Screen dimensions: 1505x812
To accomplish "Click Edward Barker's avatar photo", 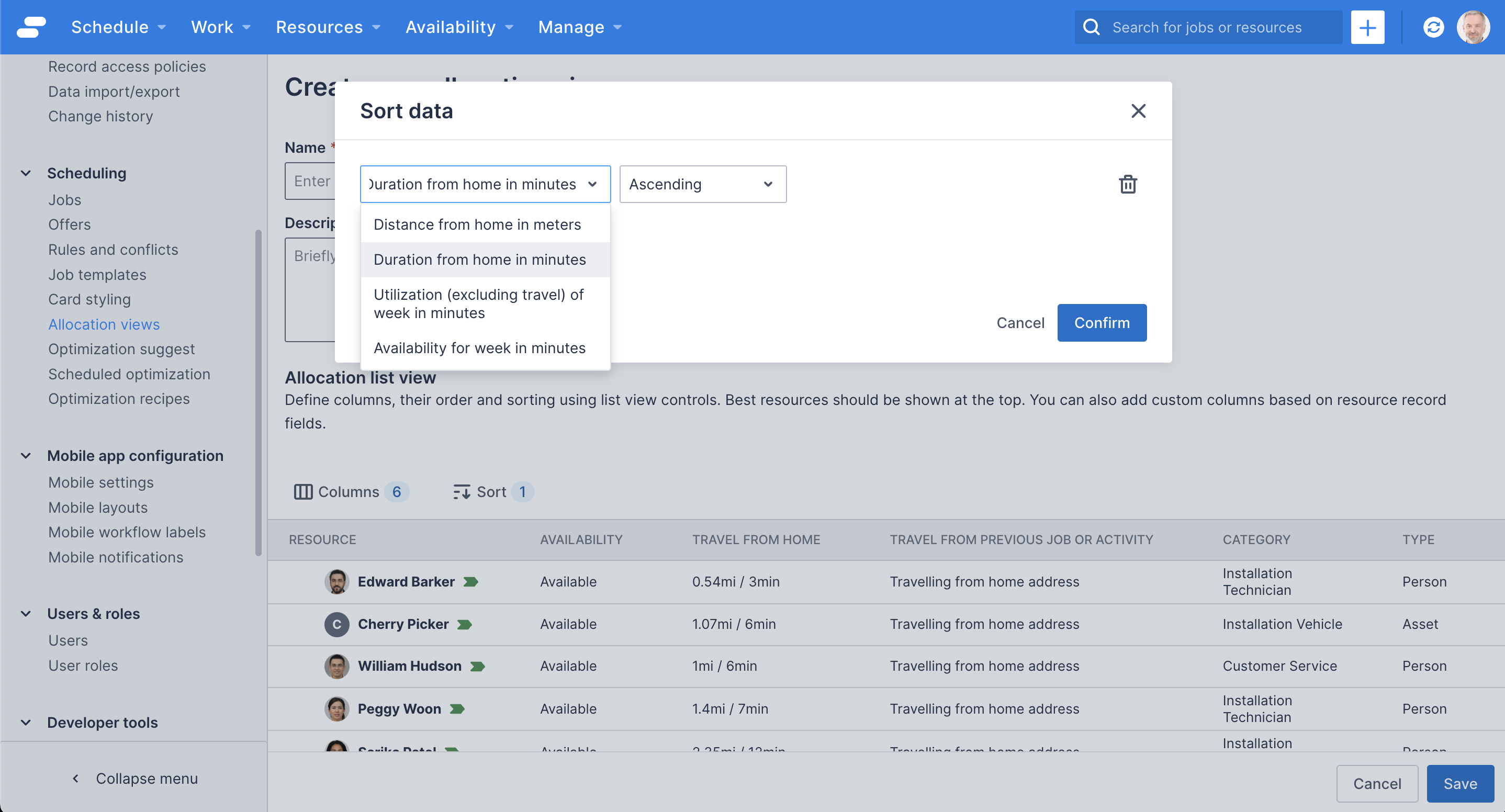I will pyautogui.click(x=336, y=582).
